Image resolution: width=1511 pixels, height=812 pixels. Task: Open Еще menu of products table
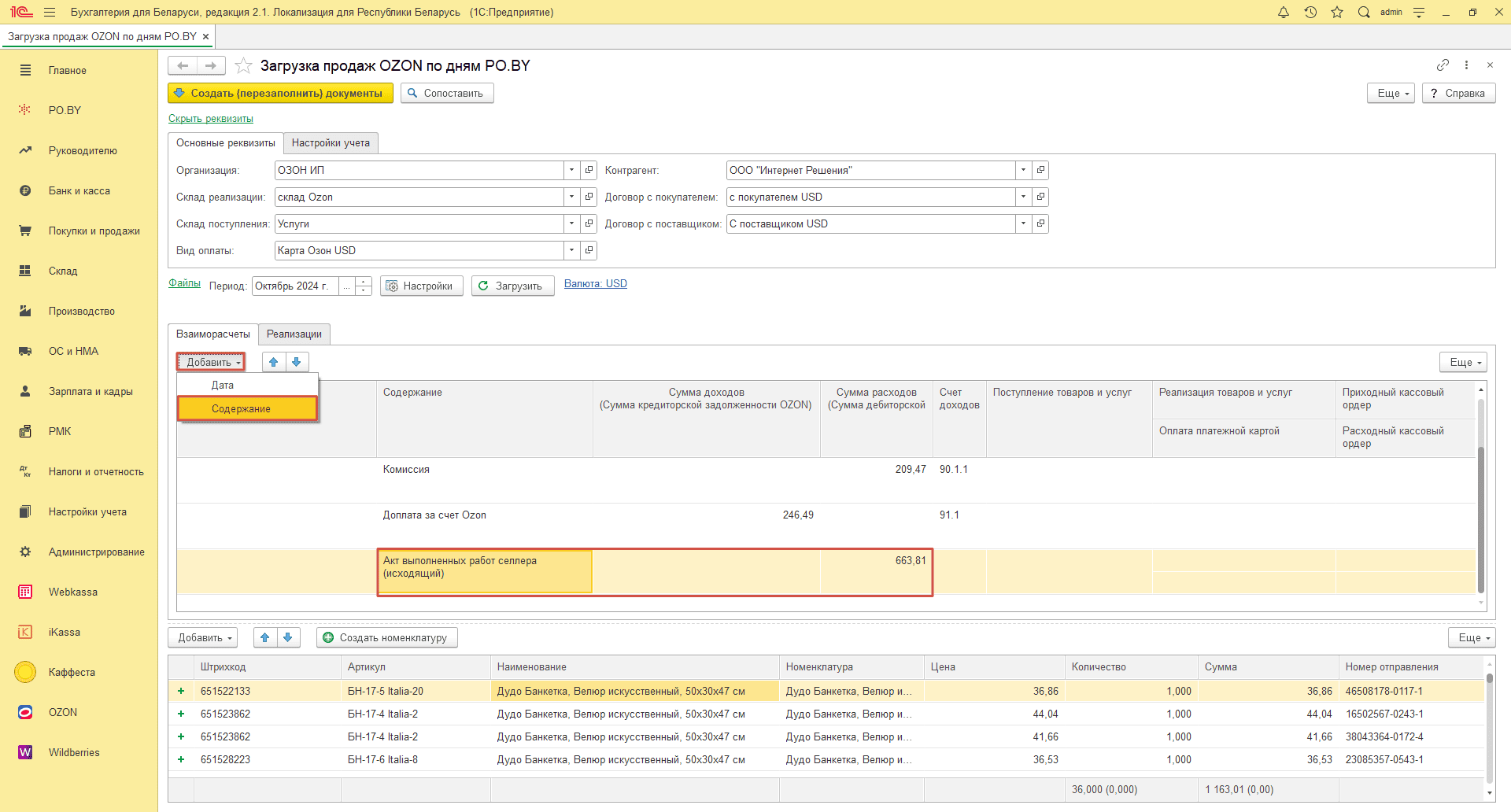[x=1472, y=637]
